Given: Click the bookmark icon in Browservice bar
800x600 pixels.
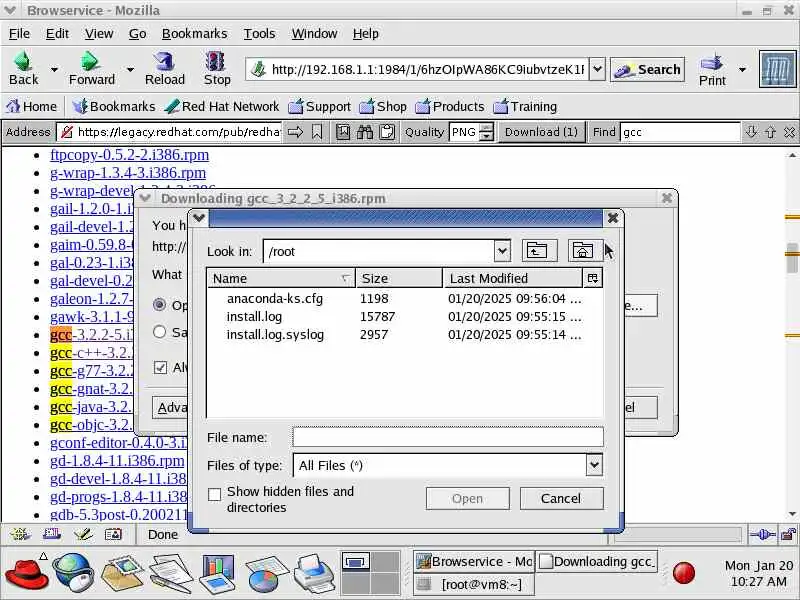Looking at the screenshot, I should [x=317, y=132].
